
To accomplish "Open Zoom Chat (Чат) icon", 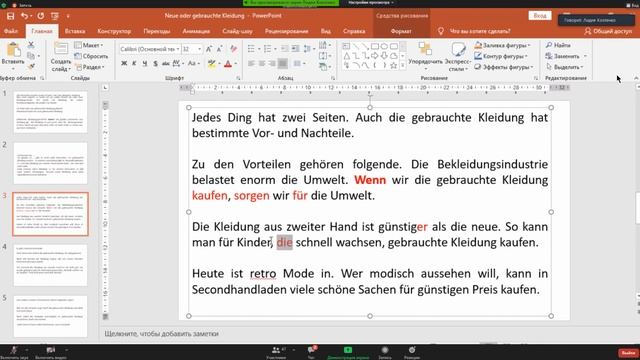I will pyautogui.click(x=311, y=350).
